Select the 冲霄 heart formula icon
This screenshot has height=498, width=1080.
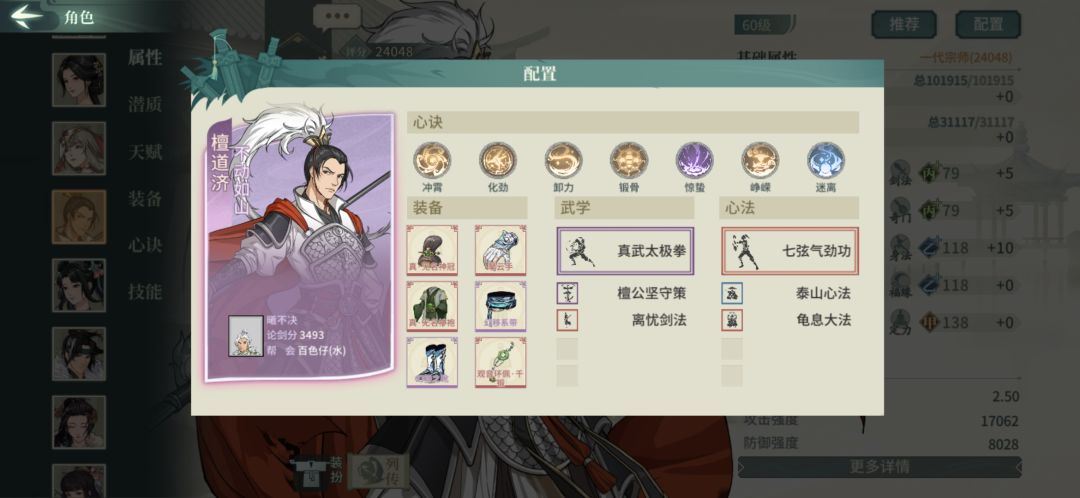432,160
